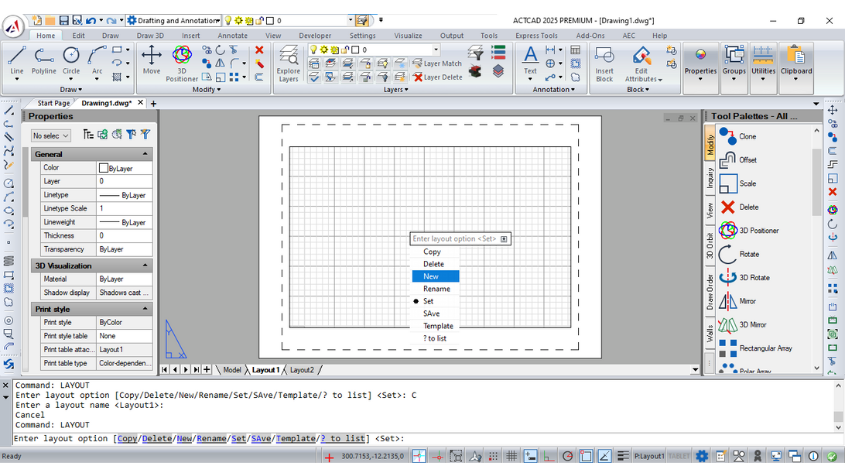The width and height of the screenshot is (845, 475).
Task: Open the Draw 3D ribbon tab
Action: [x=150, y=36]
